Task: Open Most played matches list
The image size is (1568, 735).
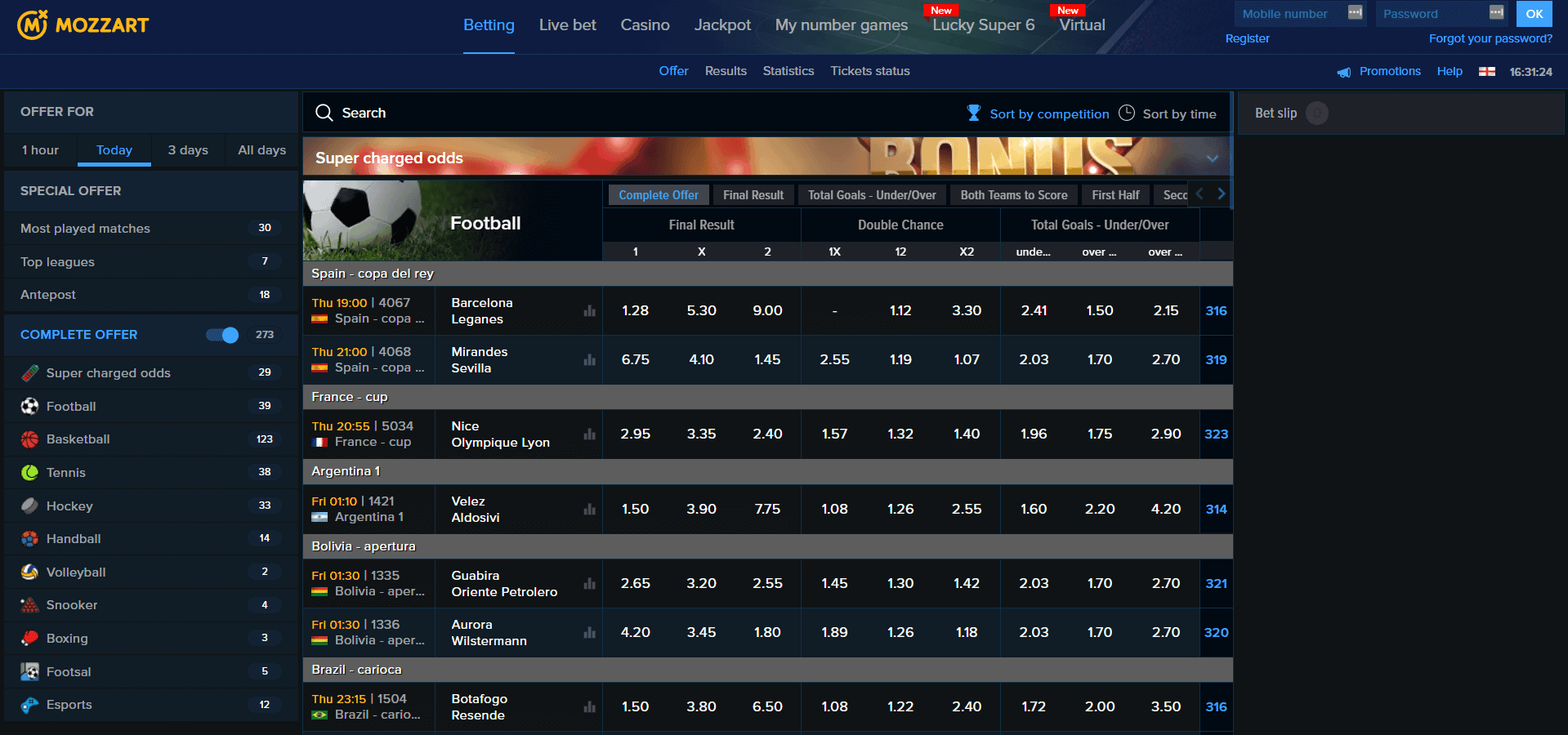Action: [x=151, y=229]
